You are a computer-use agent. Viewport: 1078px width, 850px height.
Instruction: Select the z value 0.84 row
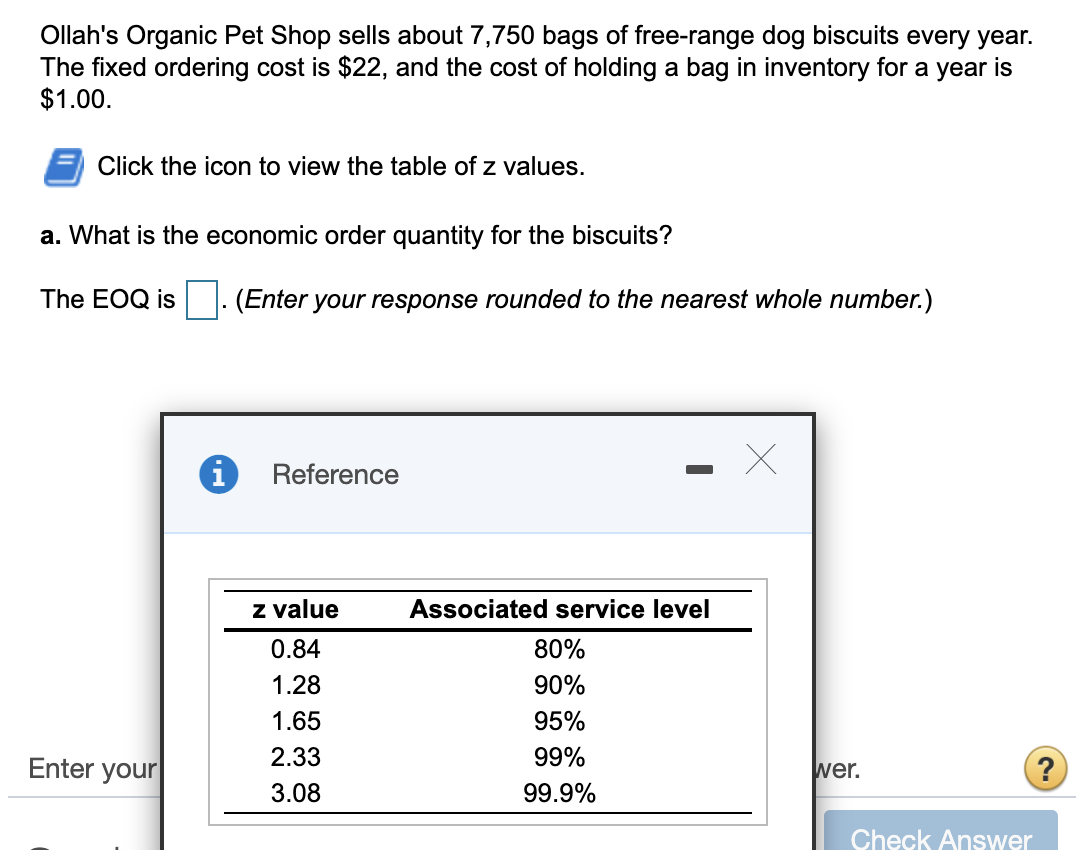297,649
